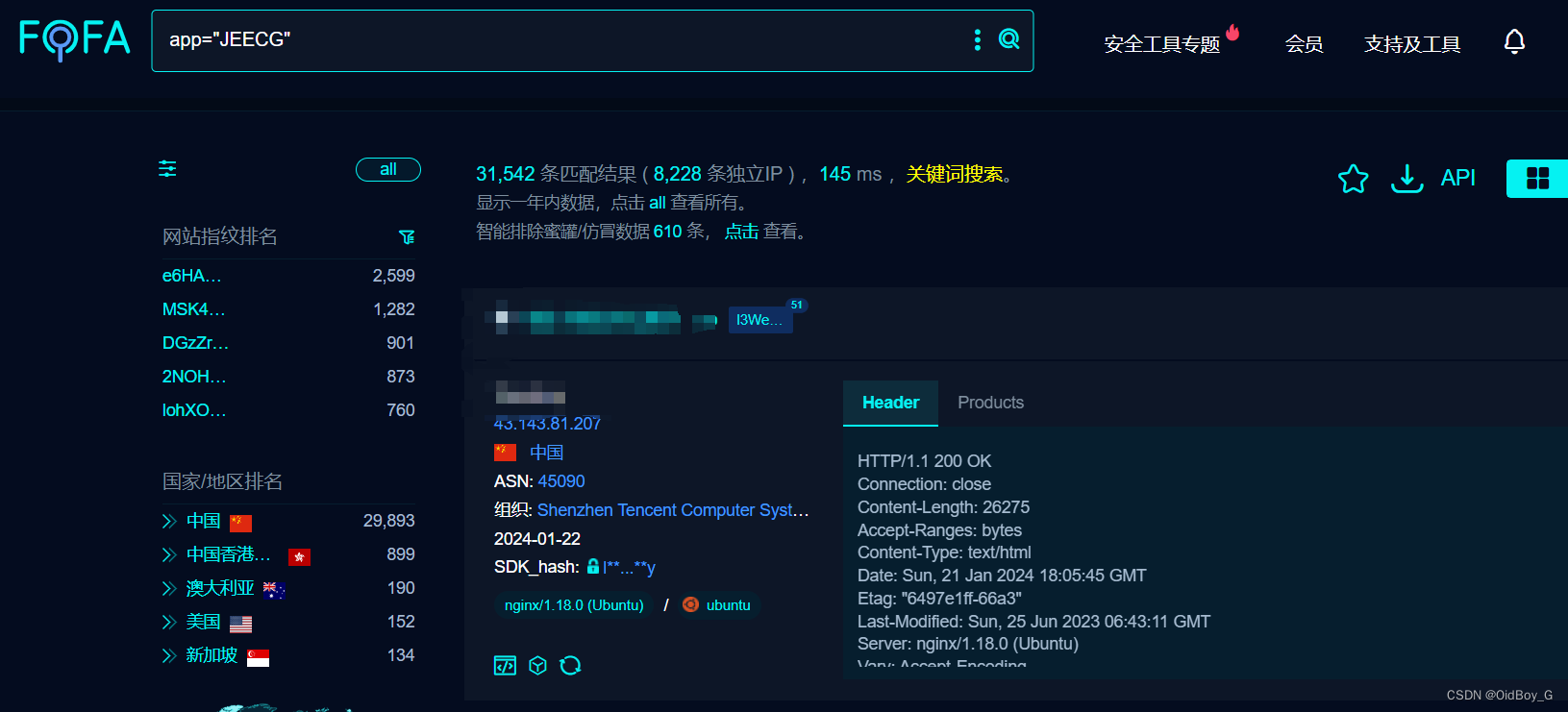Select fingerprint e6HA... entry
The width and height of the screenshot is (1568, 712).
[192, 276]
